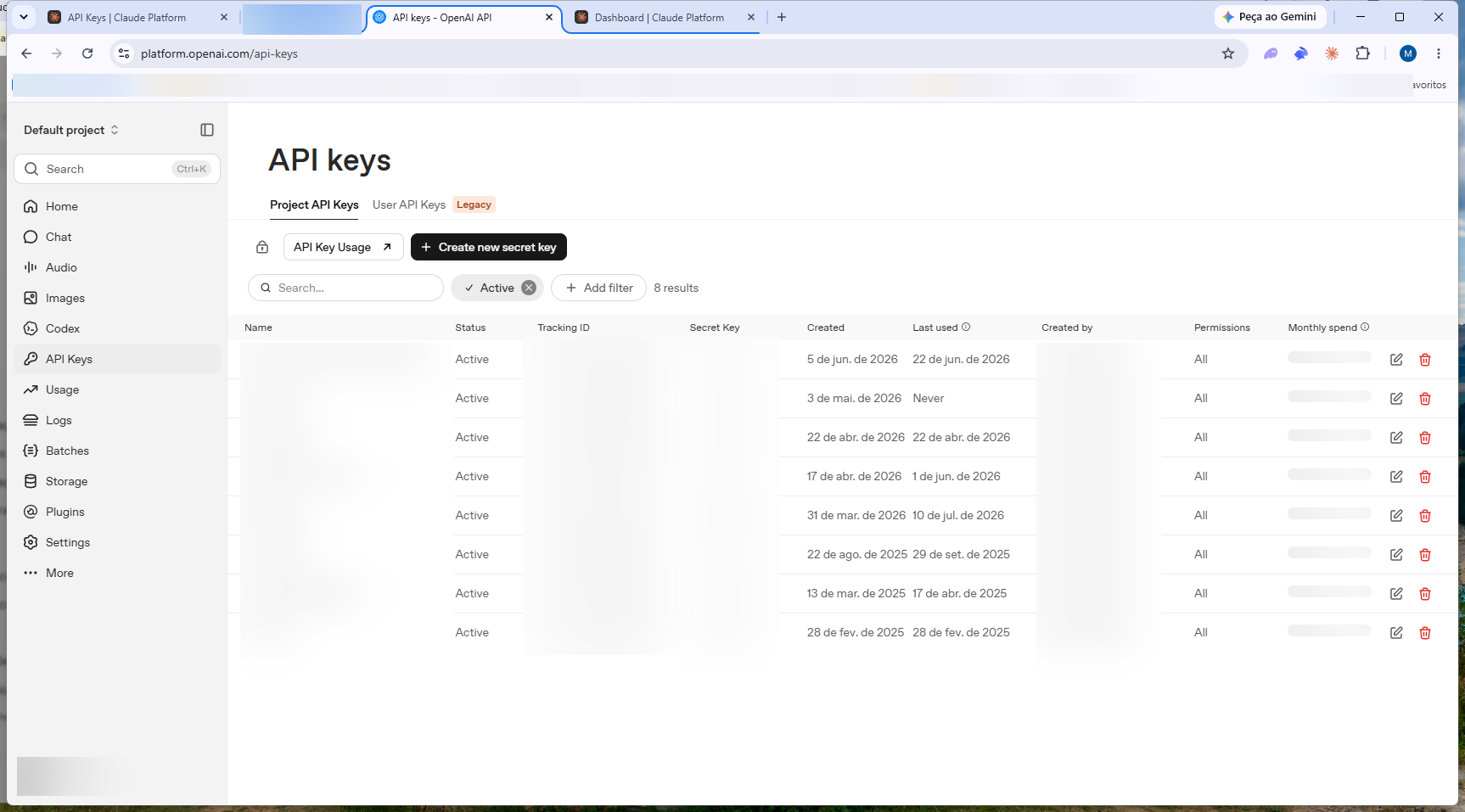Open Images section in sidebar
Image resolution: width=1465 pixels, height=812 pixels.
click(x=117, y=298)
